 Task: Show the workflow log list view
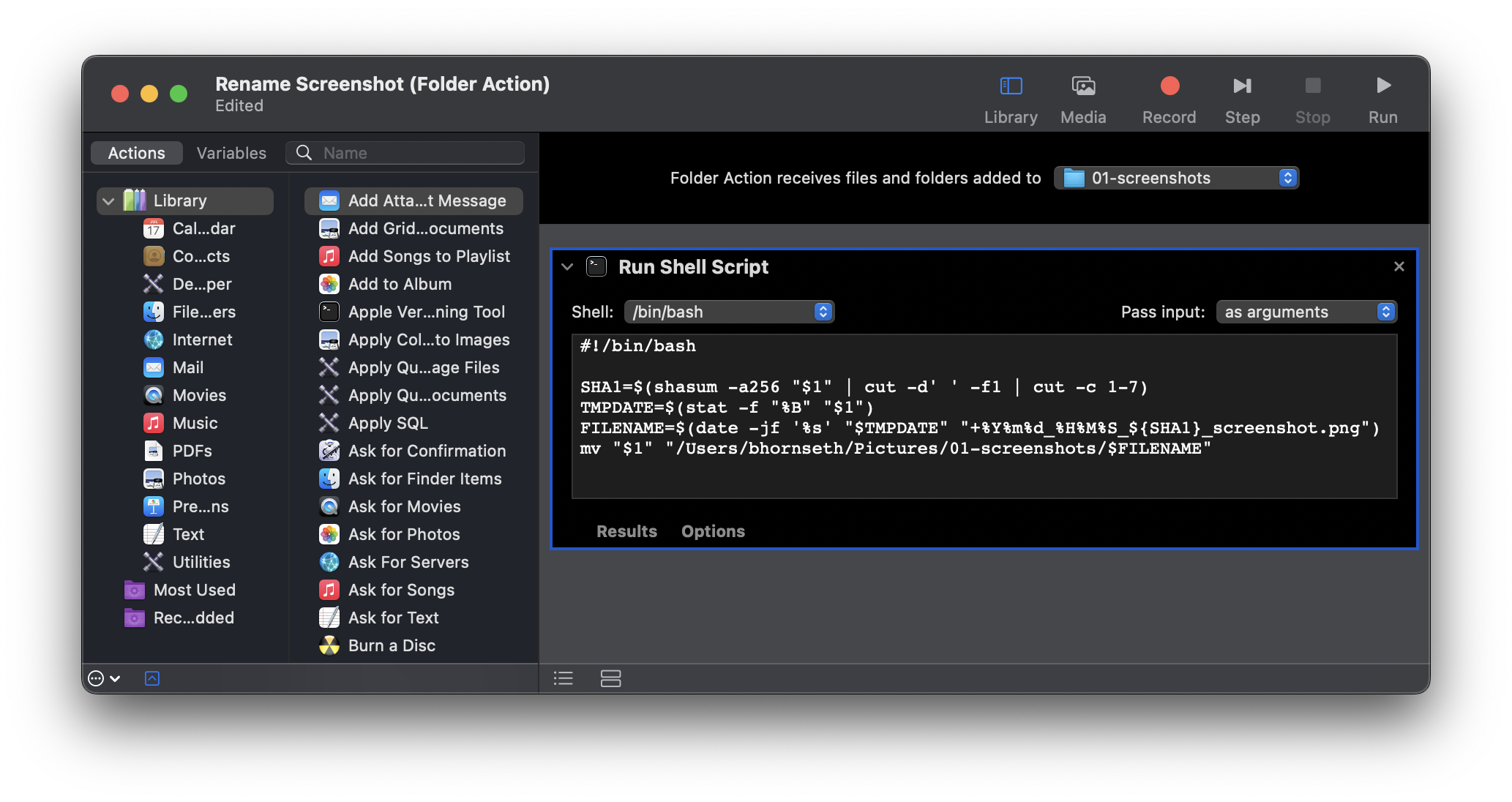click(x=563, y=678)
